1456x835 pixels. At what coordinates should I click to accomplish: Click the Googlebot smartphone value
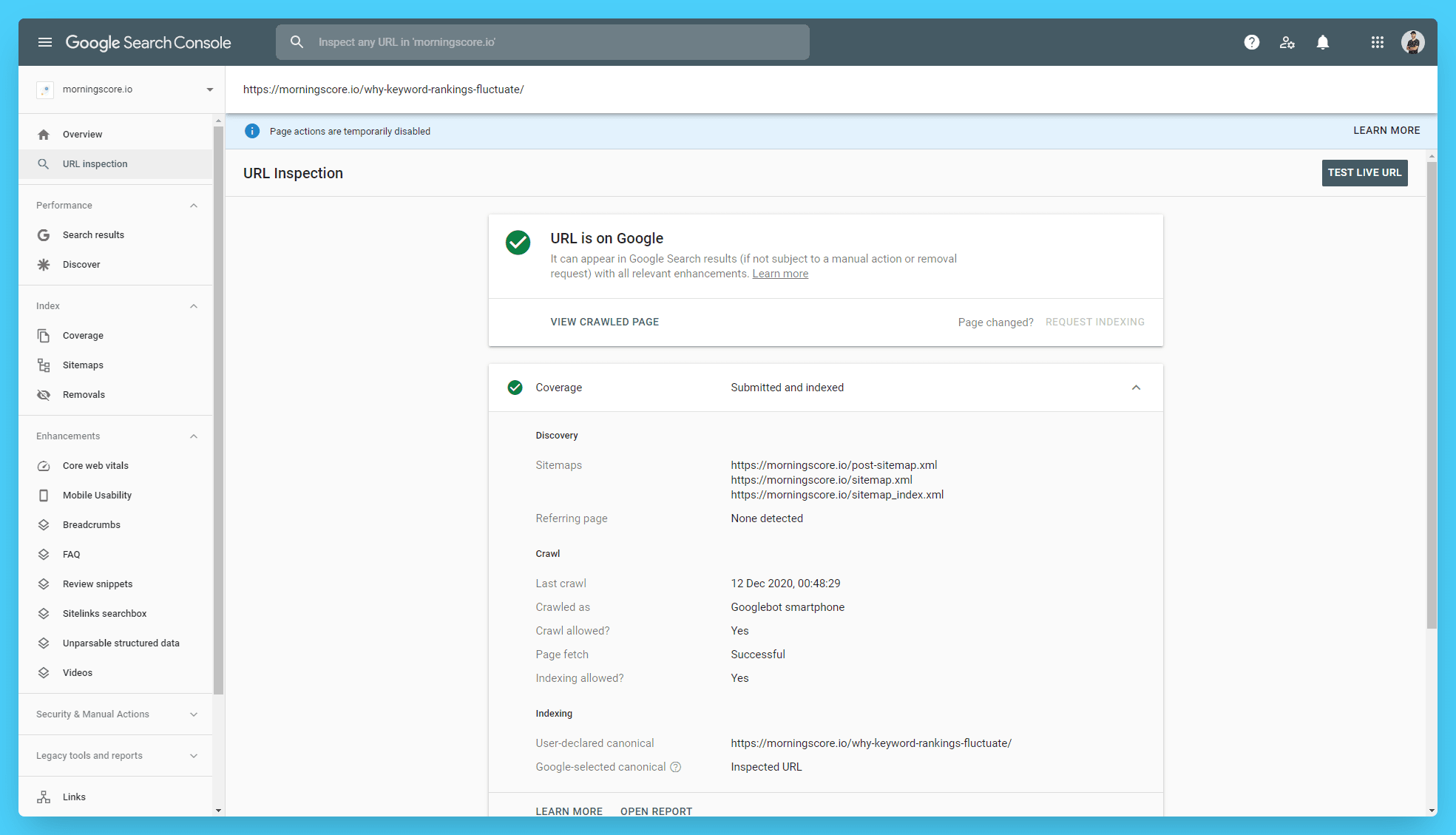click(x=788, y=607)
